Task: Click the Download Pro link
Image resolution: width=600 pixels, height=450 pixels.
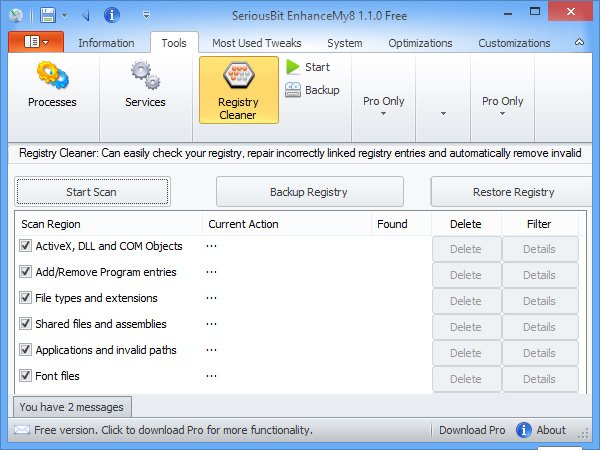Action: (x=472, y=430)
